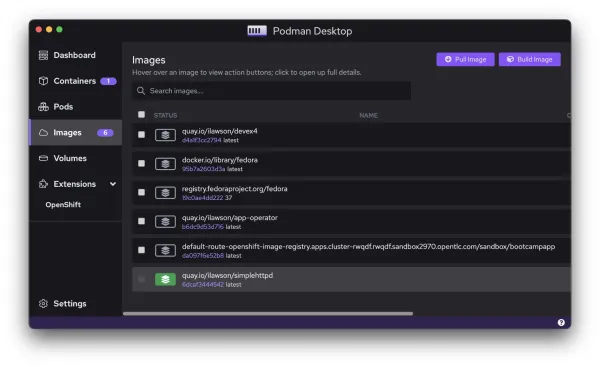This screenshot has height=367, width=600.
Task: Click the Pods icon in sidebar
Action: [43, 106]
